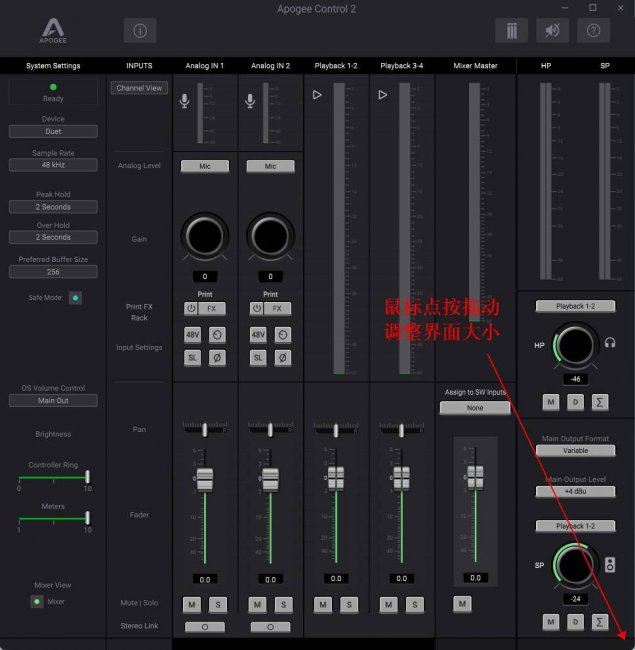Toggle the Mixer View checkbox
Viewport: 635px width, 650px height.
(37, 601)
